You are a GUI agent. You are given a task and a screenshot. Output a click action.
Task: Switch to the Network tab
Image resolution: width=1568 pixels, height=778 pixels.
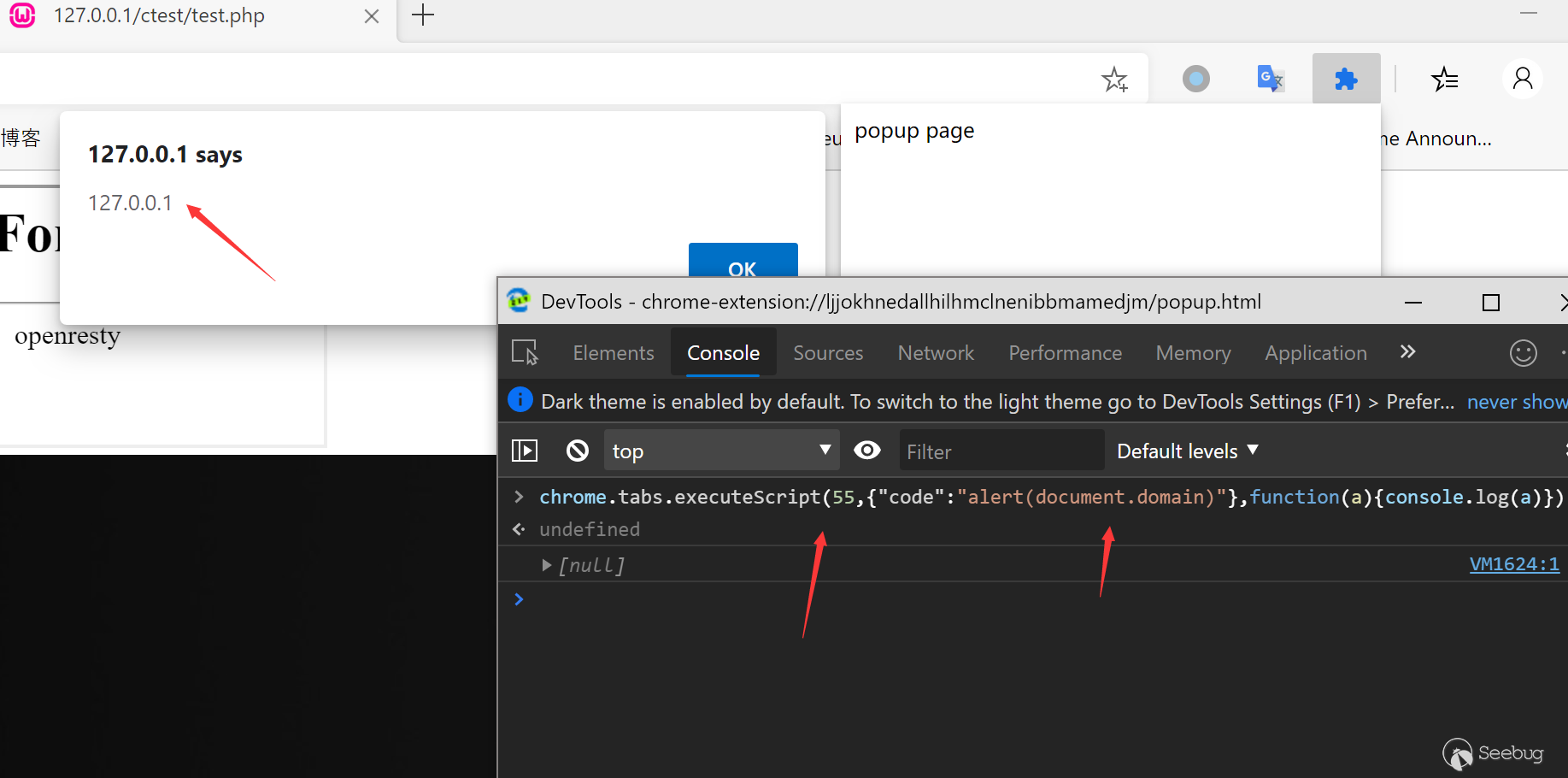935,353
